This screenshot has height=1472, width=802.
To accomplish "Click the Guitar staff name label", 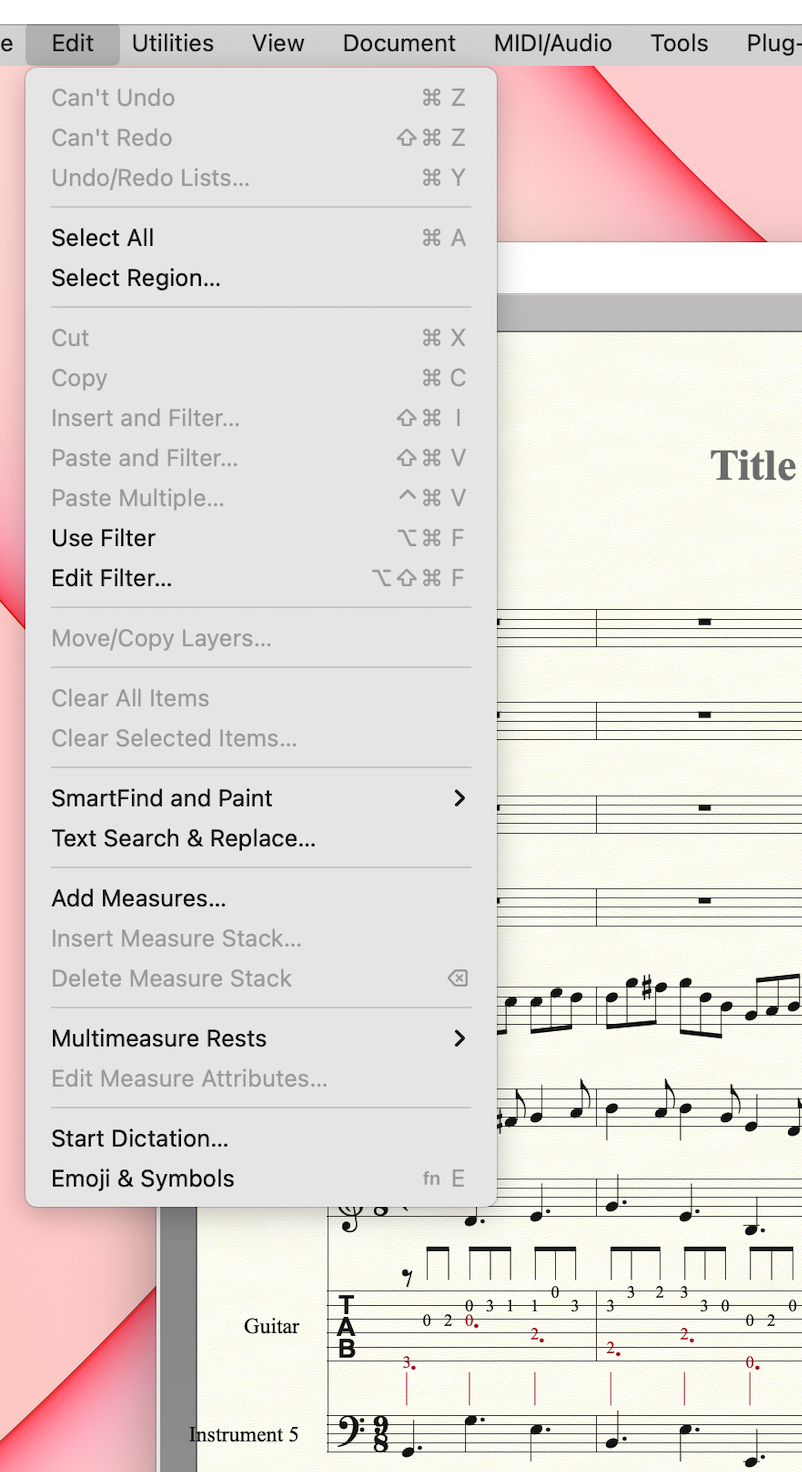I will click(x=271, y=1326).
